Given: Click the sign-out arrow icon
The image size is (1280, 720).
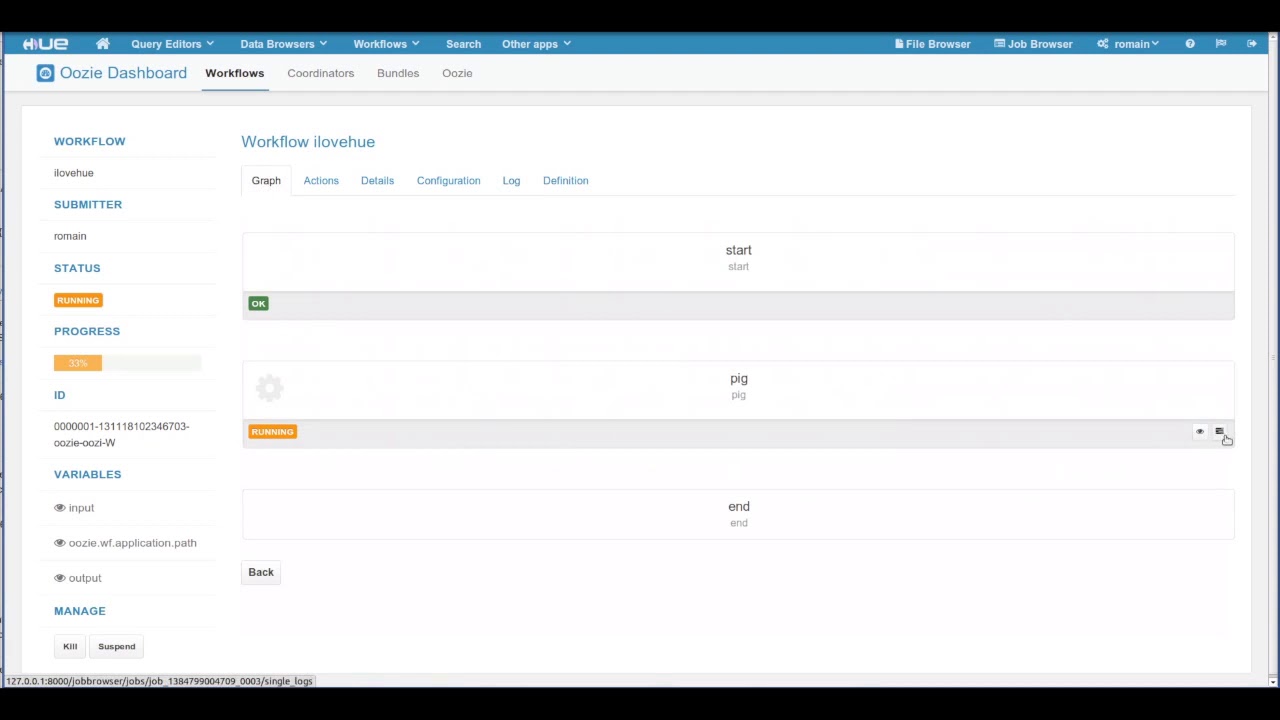Looking at the screenshot, I should coord(1251,44).
